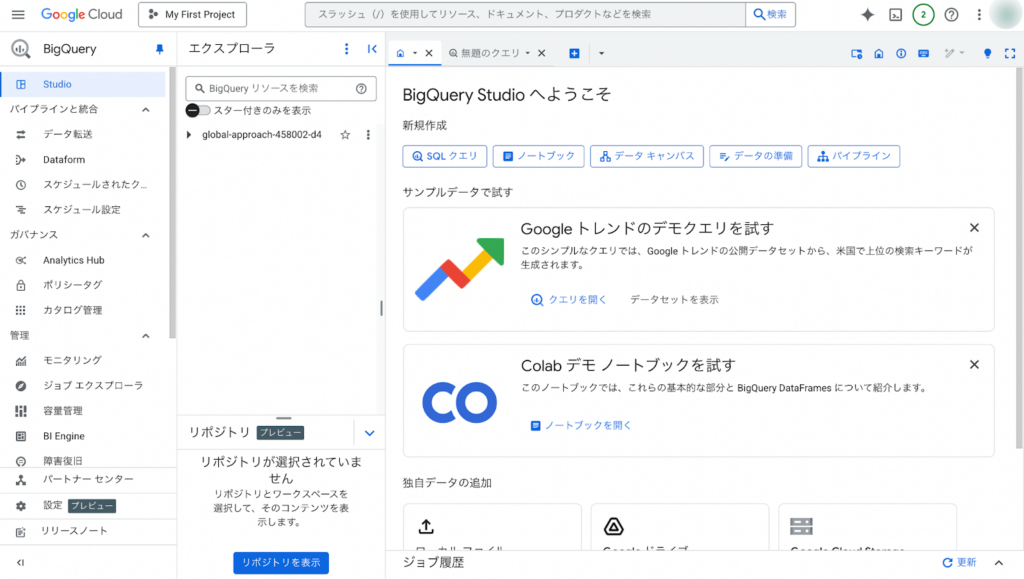Screen dimensions: 1024x579
Task: Switch to the 無題のクエリ tab
Action: [489, 53]
